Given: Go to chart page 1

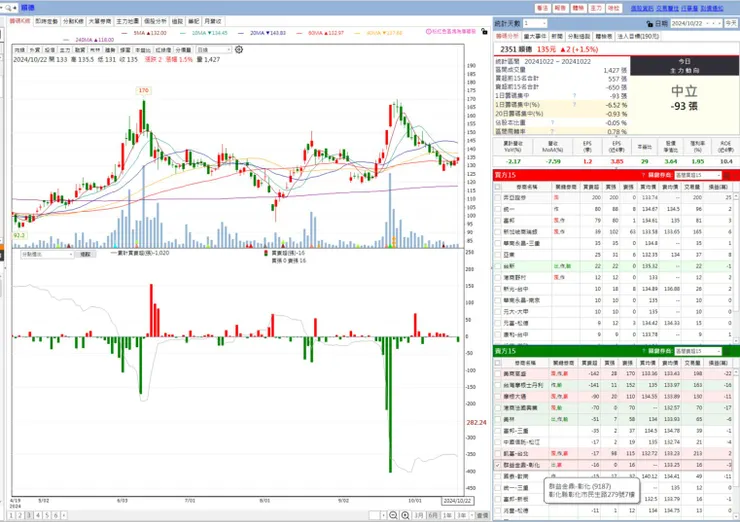Looking at the screenshot, I should (x=11, y=516).
